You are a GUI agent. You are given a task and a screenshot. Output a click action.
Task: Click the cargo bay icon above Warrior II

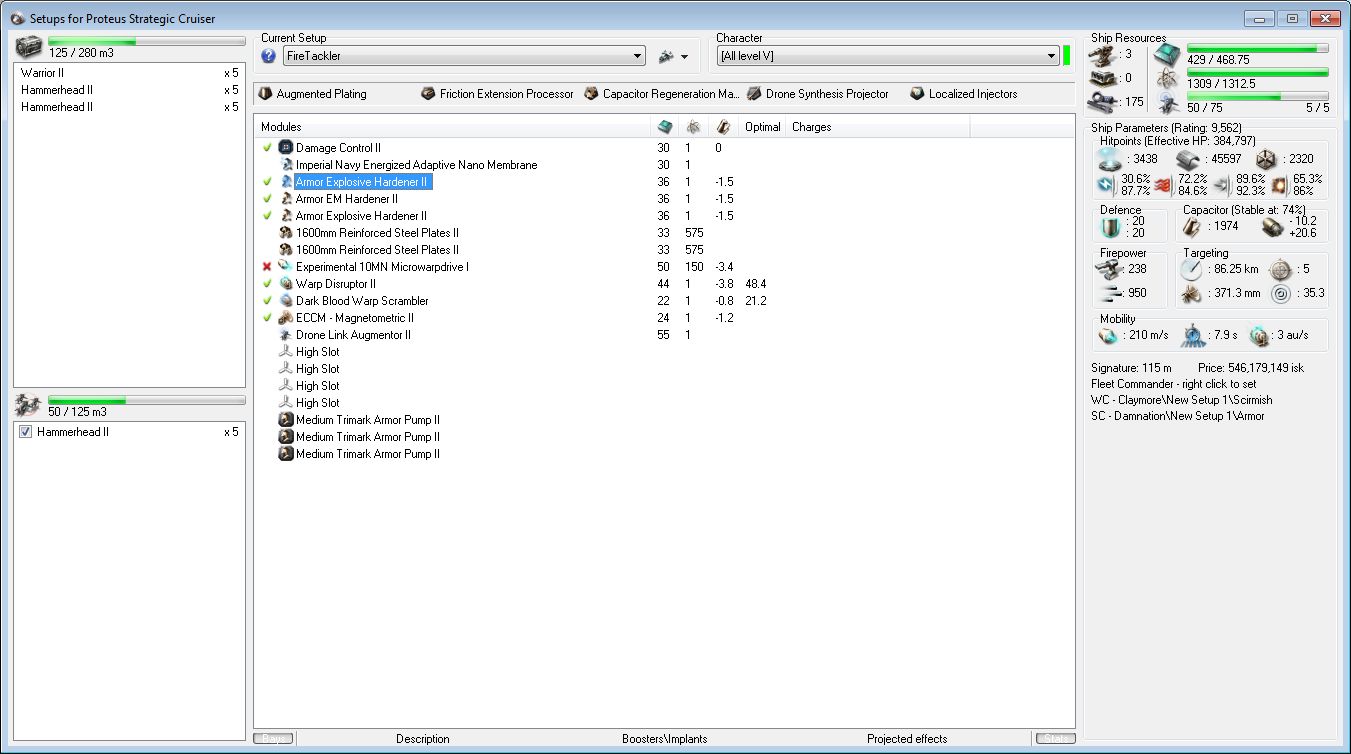[30, 47]
